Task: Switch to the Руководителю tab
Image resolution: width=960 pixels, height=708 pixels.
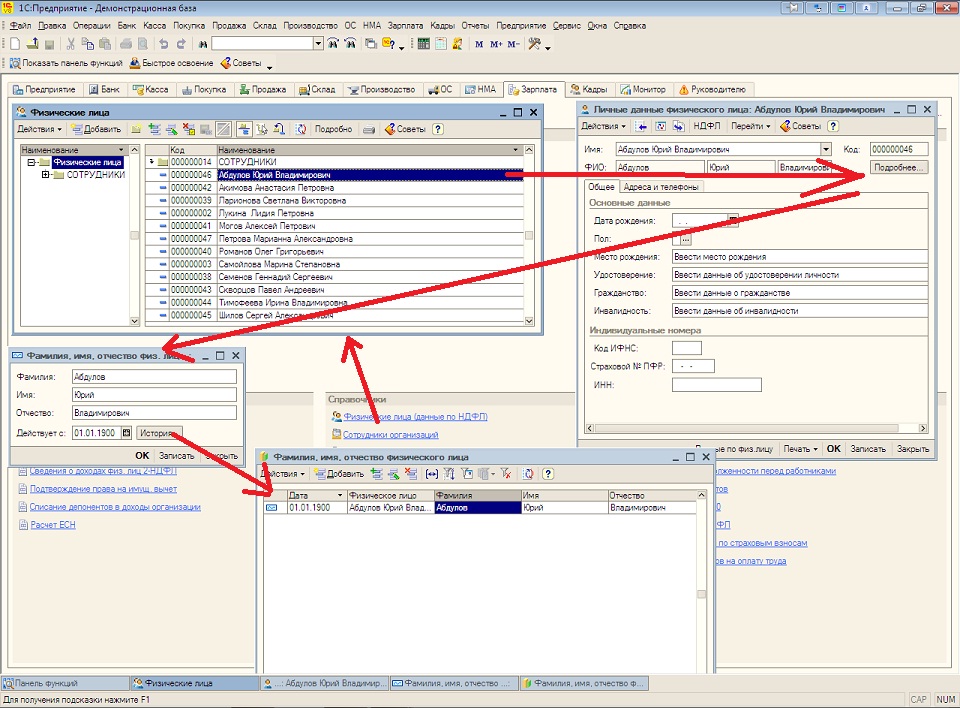Action: (x=713, y=89)
